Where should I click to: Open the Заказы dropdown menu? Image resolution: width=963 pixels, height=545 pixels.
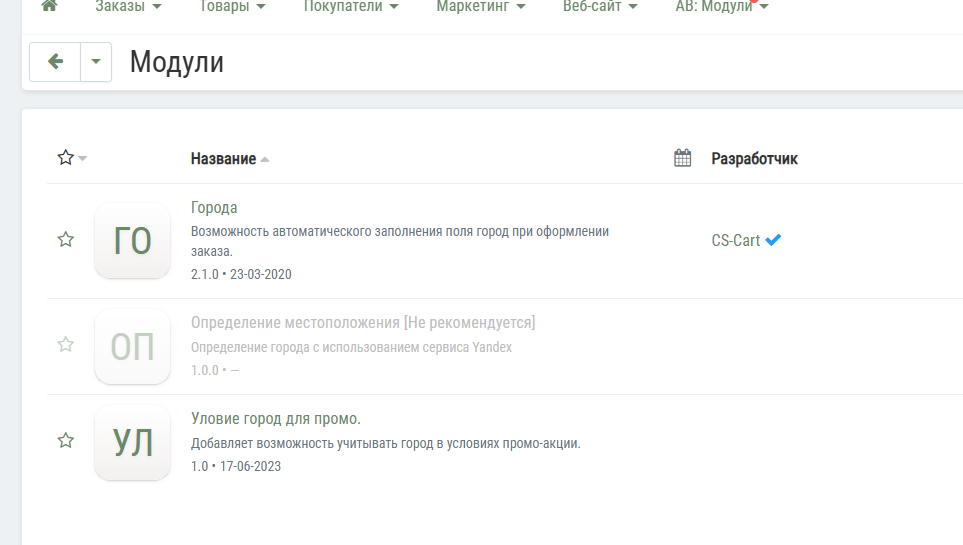pos(128,7)
